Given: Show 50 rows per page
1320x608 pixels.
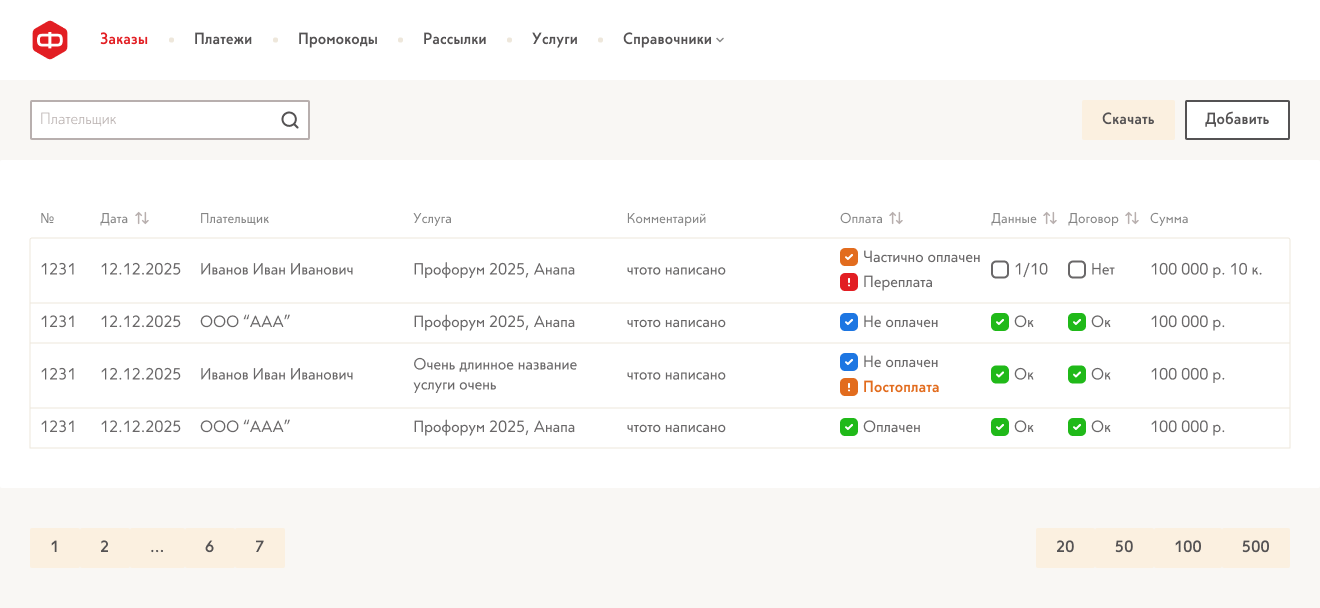Looking at the screenshot, I should 1124,547.
